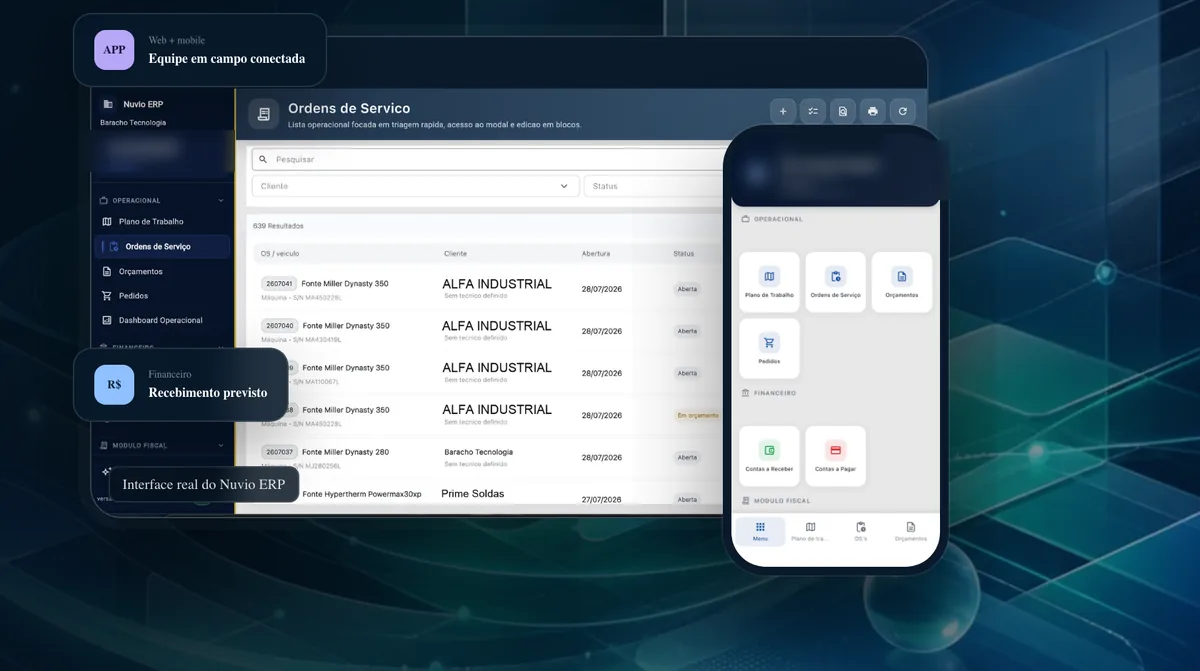Open Pedidos in the desktop sidebar
Screen dimensions: 1200x671
pyautogui.click(x=161, y=296)
